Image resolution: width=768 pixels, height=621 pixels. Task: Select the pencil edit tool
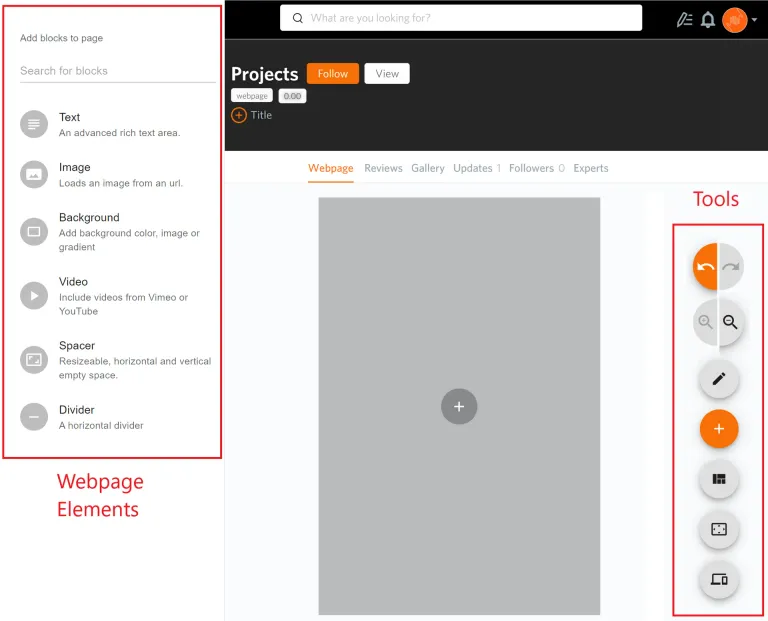[x=719, y=379]
